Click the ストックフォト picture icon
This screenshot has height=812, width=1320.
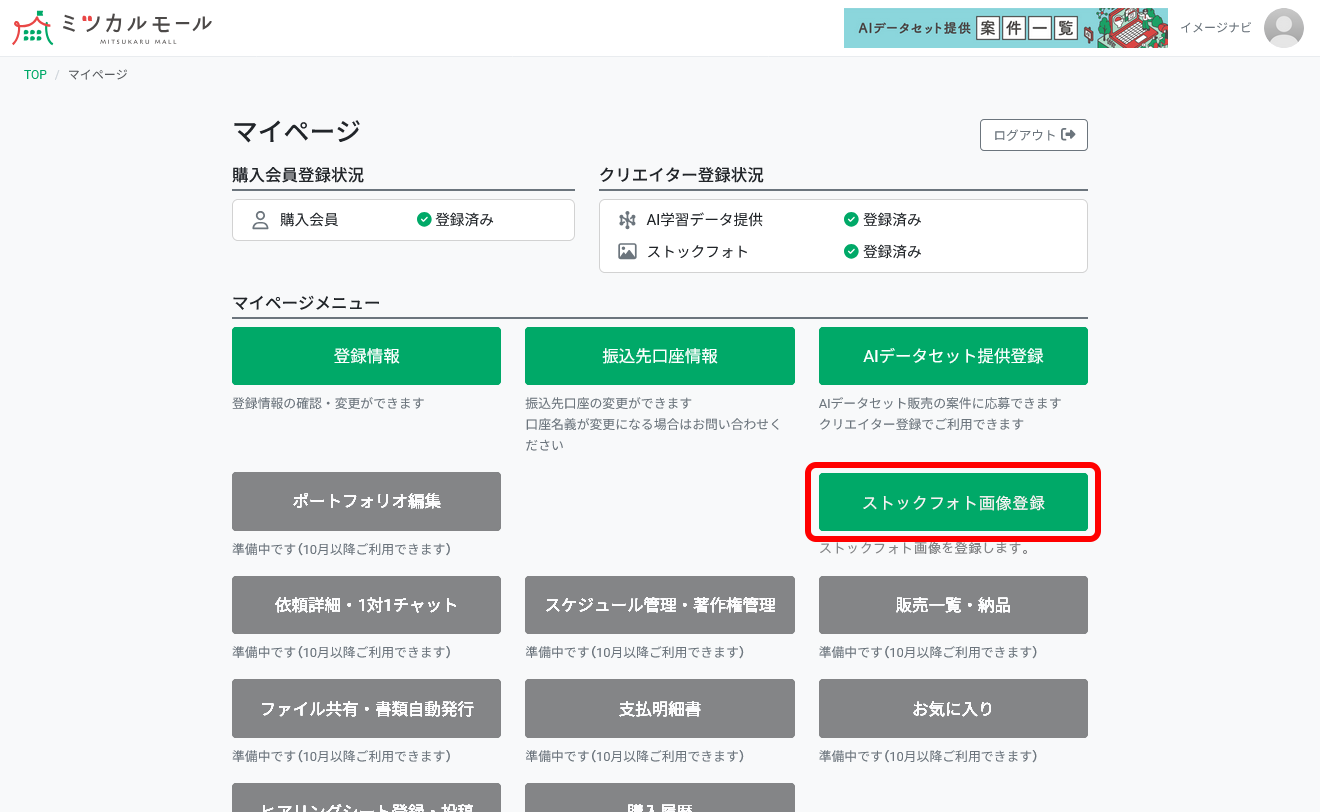625,251
